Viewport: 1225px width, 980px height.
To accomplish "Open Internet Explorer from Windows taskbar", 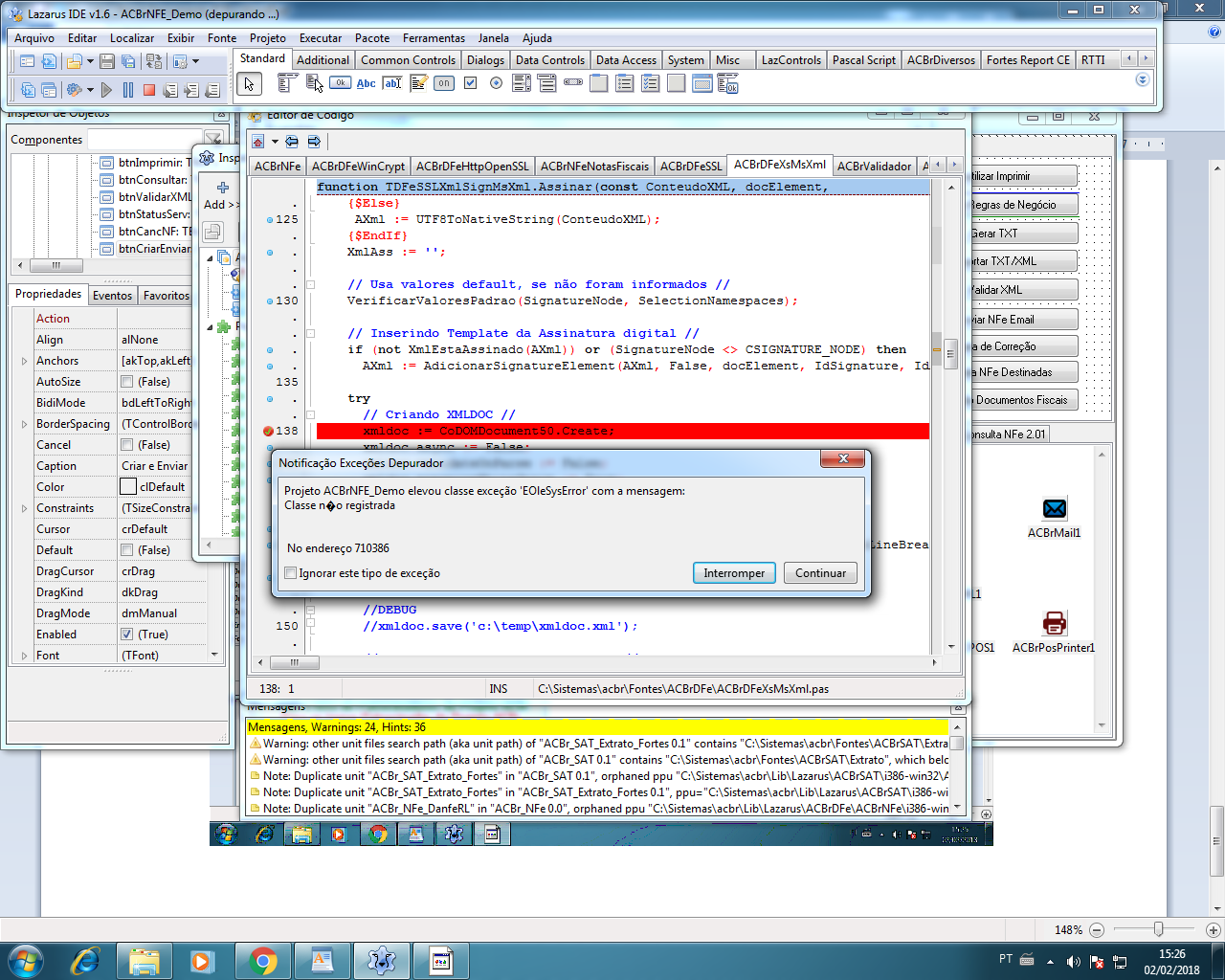I will click(x=85, y=961).
